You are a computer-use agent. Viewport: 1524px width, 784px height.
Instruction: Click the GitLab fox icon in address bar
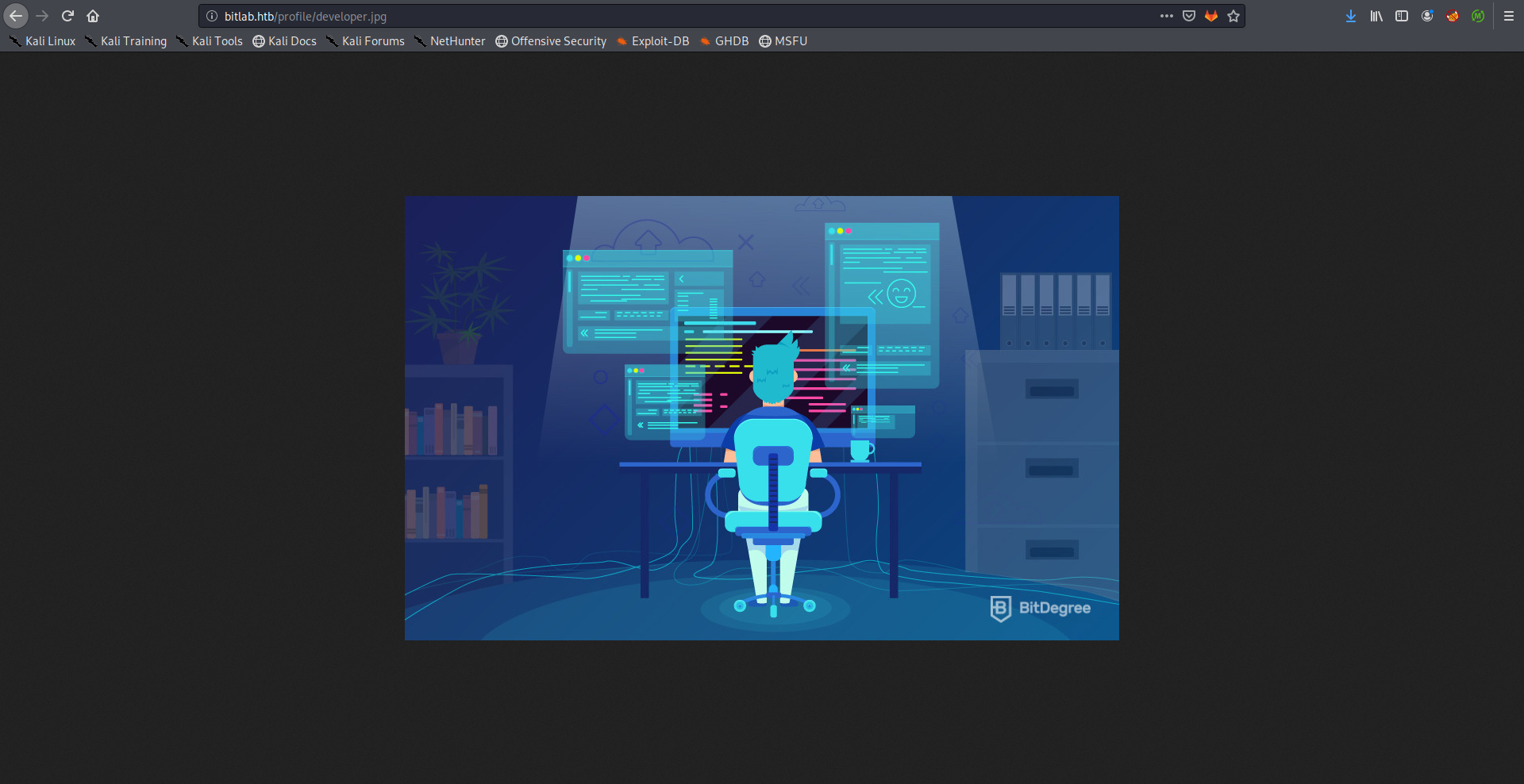point(1211,16)
